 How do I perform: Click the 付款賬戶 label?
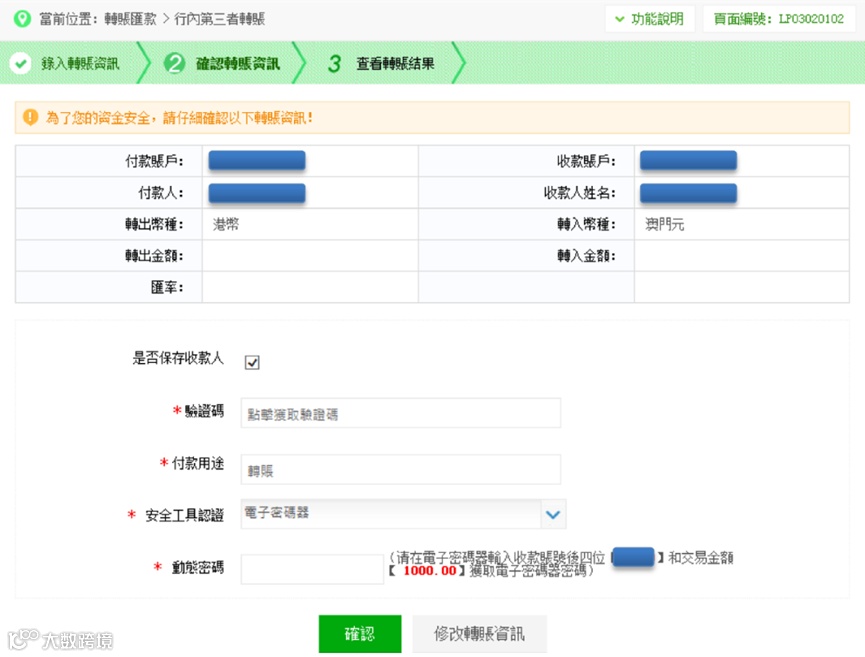(x=154, y=161)
